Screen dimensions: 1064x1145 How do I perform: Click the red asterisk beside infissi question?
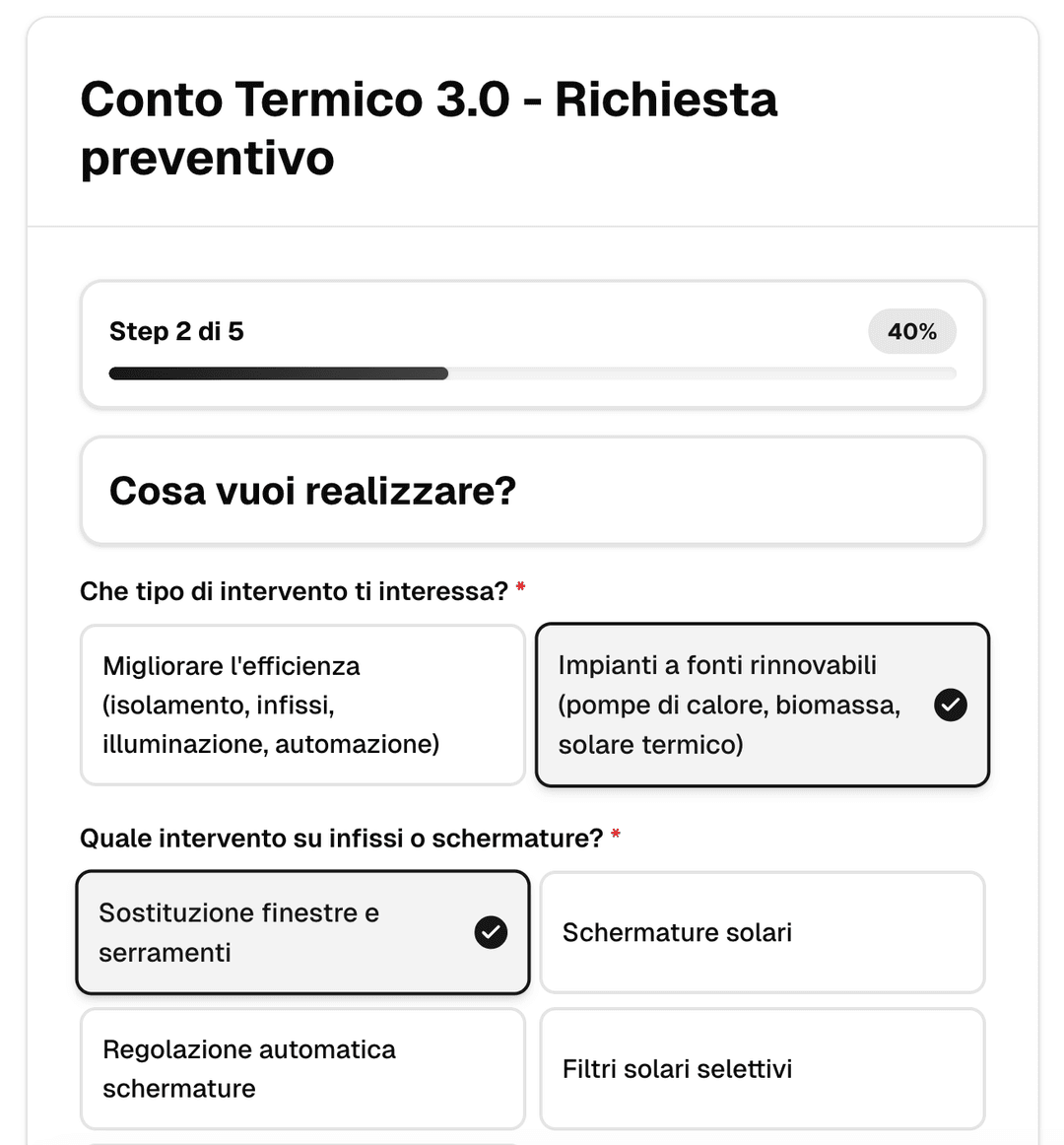pos(616,834)
